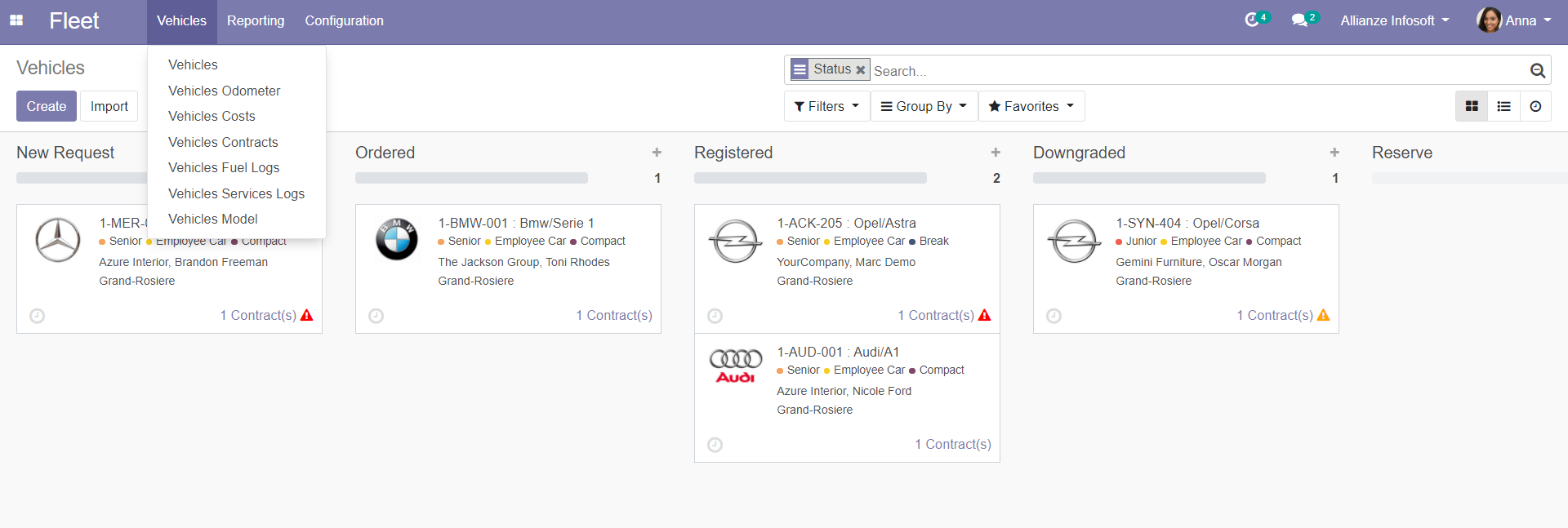
Task: Switch to activity view icon
Action: click(x=1535, y=106)
